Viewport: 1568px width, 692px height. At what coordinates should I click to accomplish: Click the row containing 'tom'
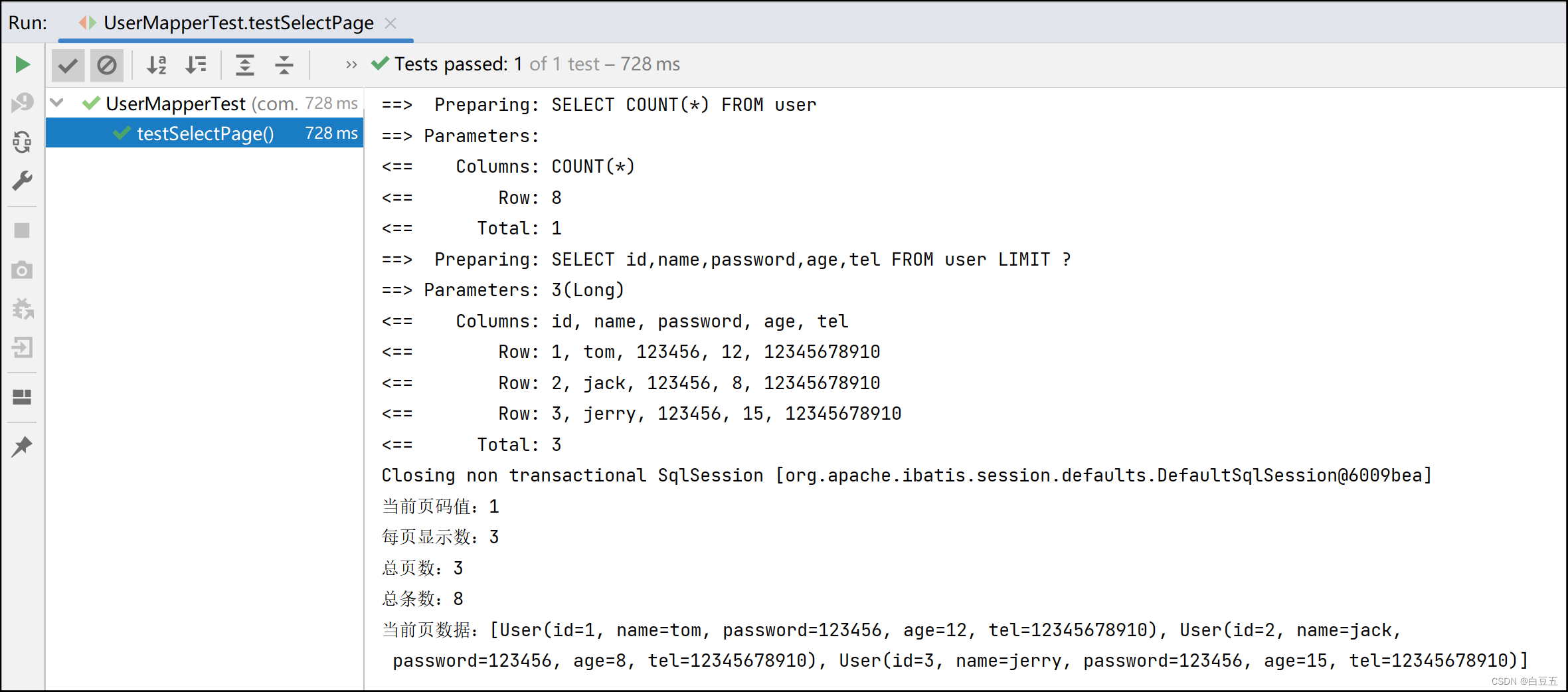click(x=631, y=352)
